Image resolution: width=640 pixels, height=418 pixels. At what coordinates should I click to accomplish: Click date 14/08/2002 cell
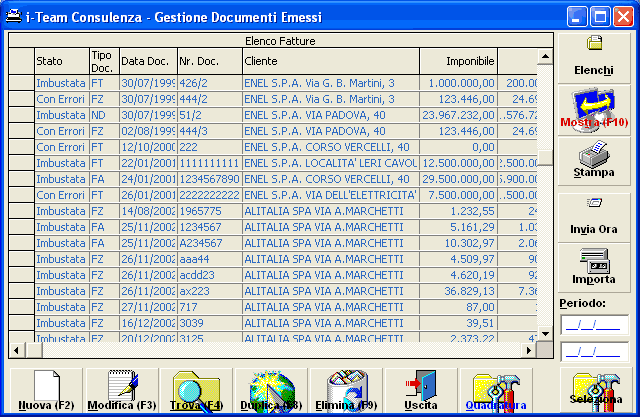(x=149, y=211)
